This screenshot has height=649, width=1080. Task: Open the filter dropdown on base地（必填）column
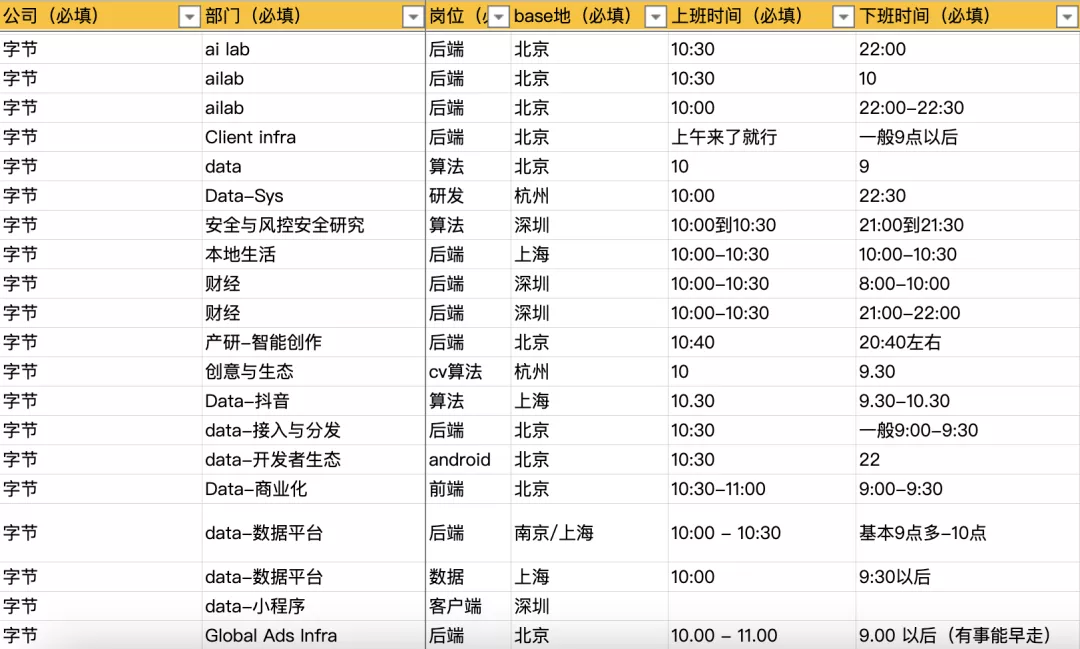coord(656,16)
